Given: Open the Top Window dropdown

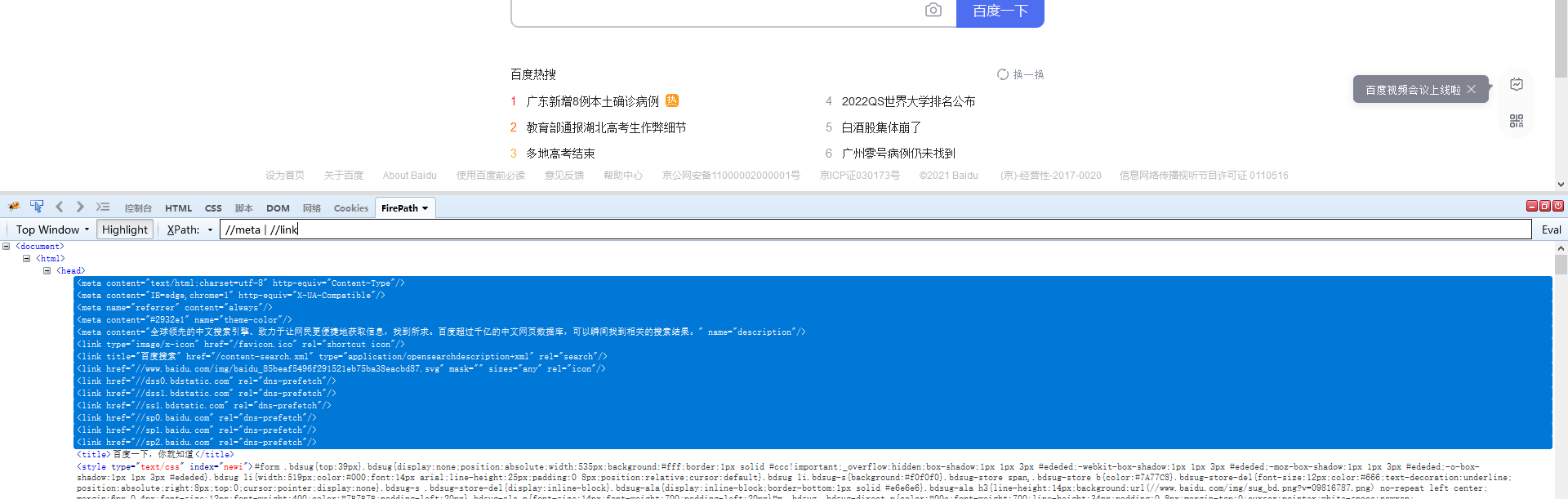Looking at the screenshot, I should [52, 229].
